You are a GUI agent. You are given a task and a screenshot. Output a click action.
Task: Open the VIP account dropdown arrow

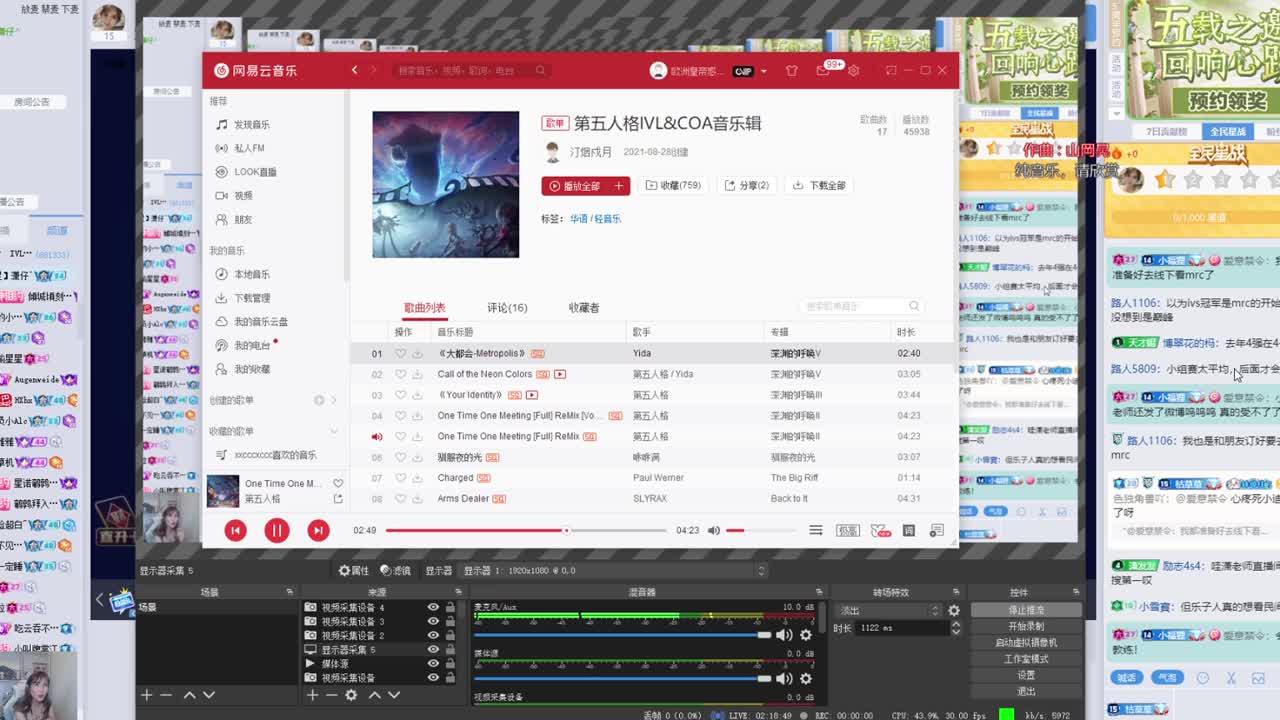click(764, 70)
